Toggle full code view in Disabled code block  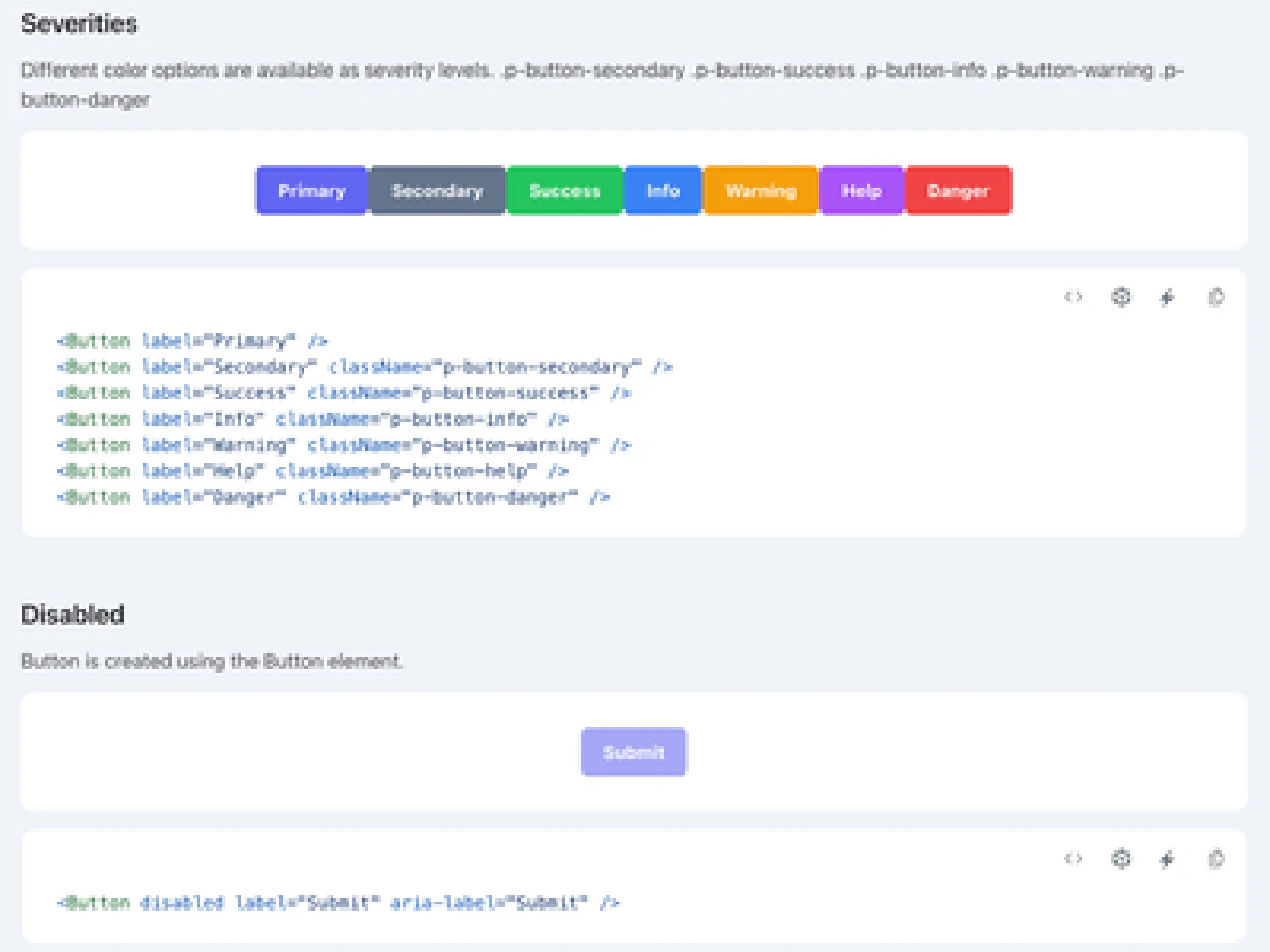tap(1073, 859)
